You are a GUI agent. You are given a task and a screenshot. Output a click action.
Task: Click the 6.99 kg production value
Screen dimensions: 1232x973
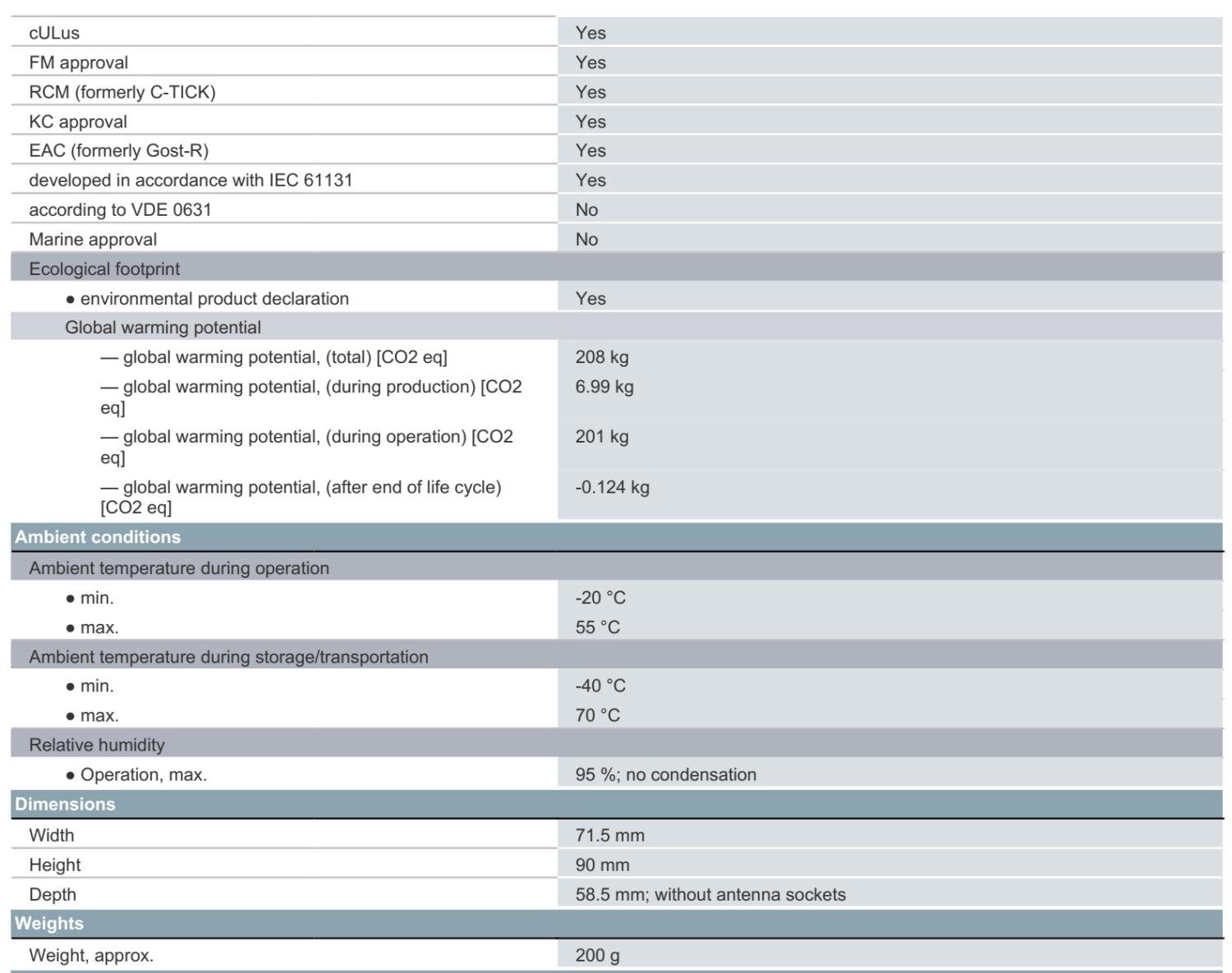pyautogui.click(x=605, y=387)
